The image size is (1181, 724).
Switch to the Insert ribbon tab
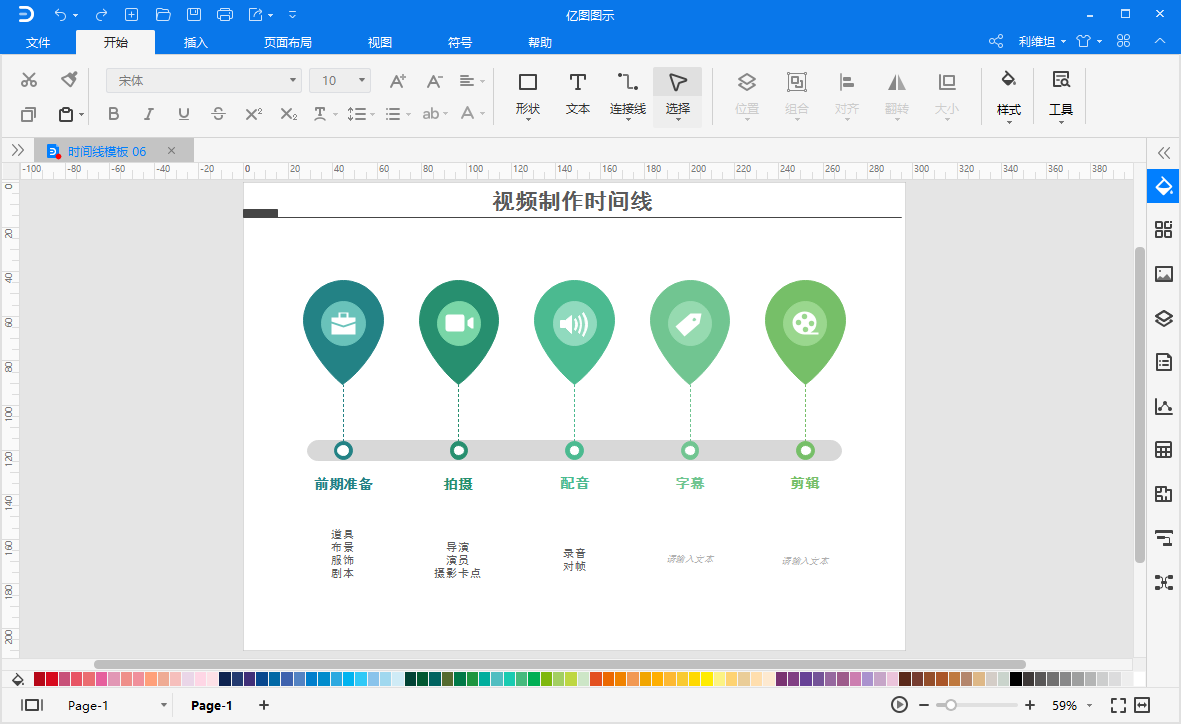[x=196, y=42]
